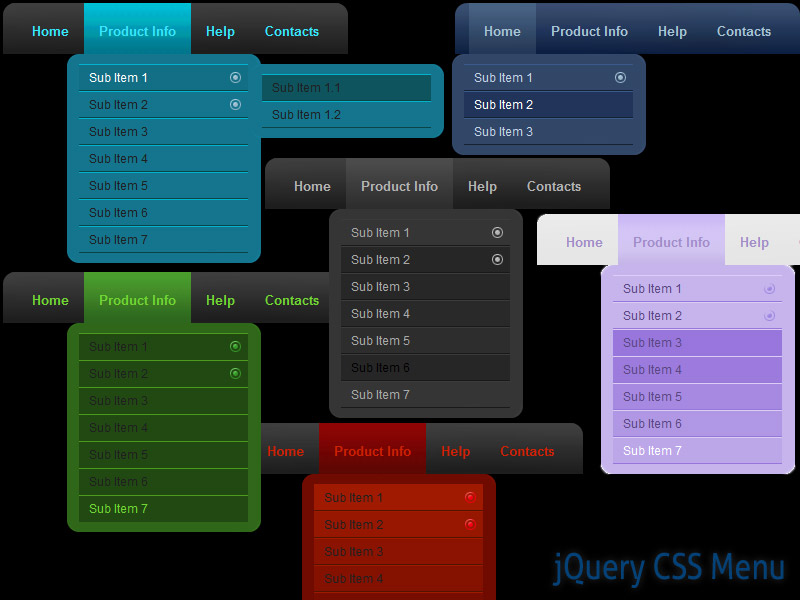Open the Product Info dropdown in the blue menu
Screen dimensions: 800x600
(589, 31)
